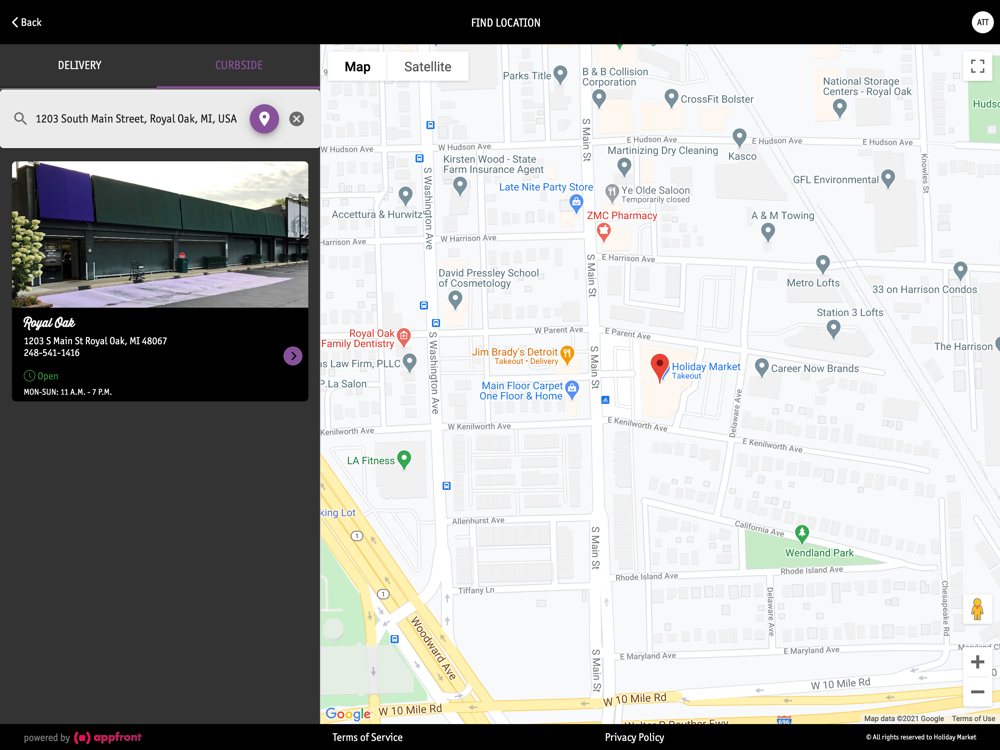The width and height of the screenshot is (1000, 750).
Task: Click the Metro Lofts marker
Action: click(823, 263)
